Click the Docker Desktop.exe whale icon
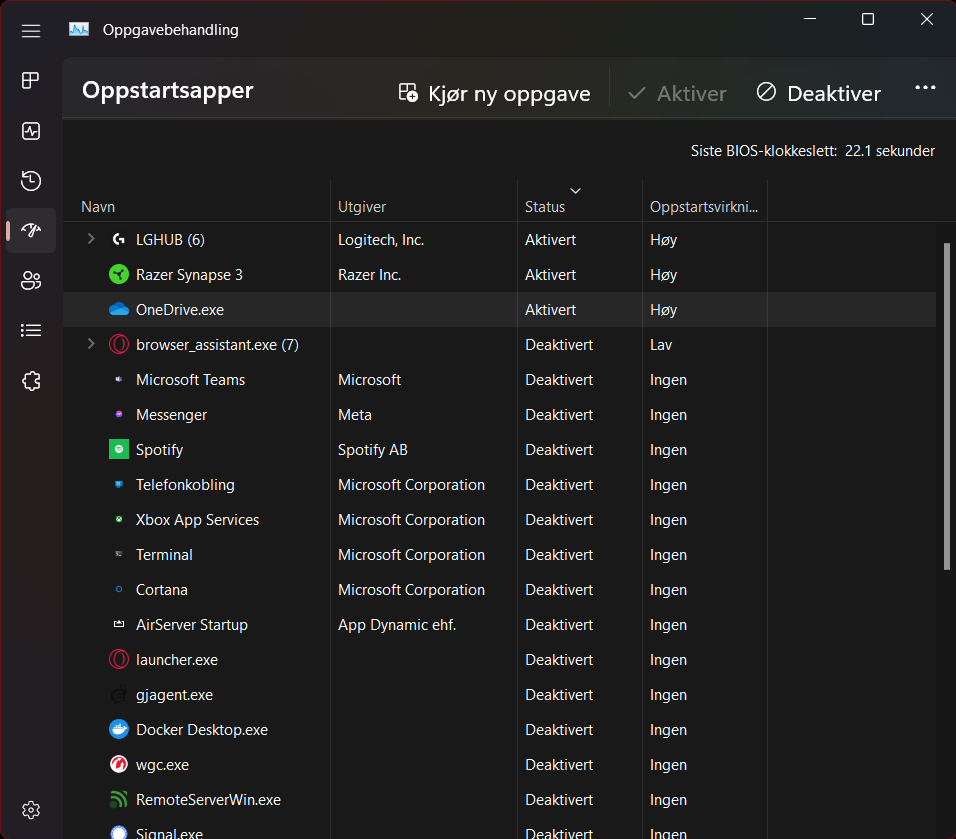This screenshot has width=956, height=839. [119, 730]
